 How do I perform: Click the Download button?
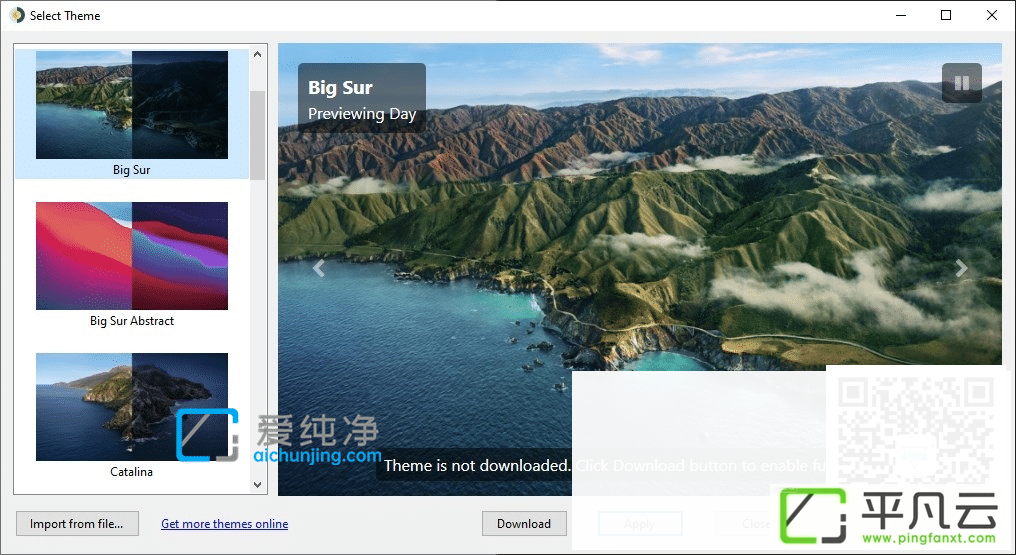click(524, 524)
